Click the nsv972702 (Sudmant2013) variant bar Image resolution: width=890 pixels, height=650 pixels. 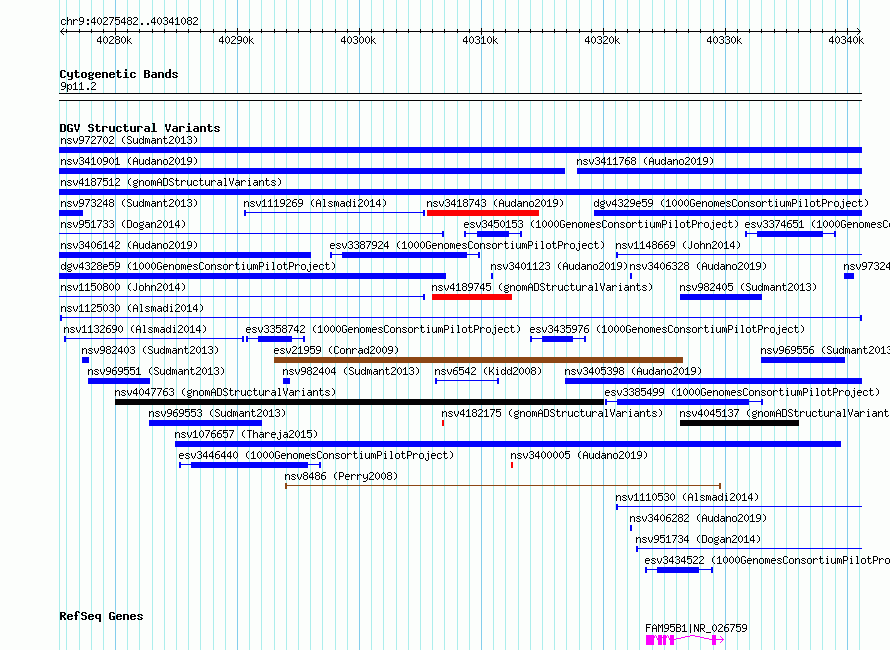(x=460, y=150)
